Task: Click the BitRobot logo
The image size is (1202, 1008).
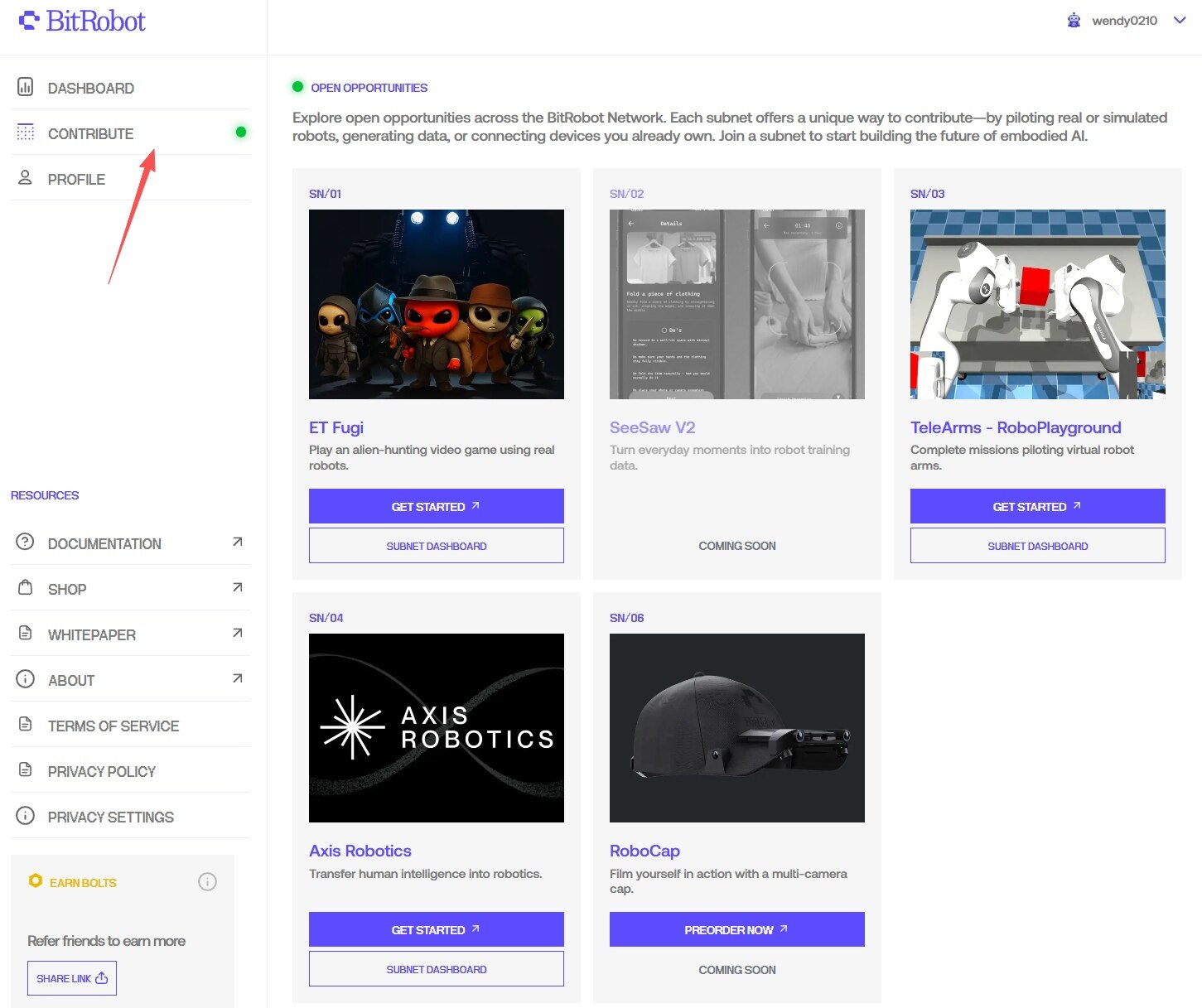Action: pyautogui.click(x=82, y=21)
